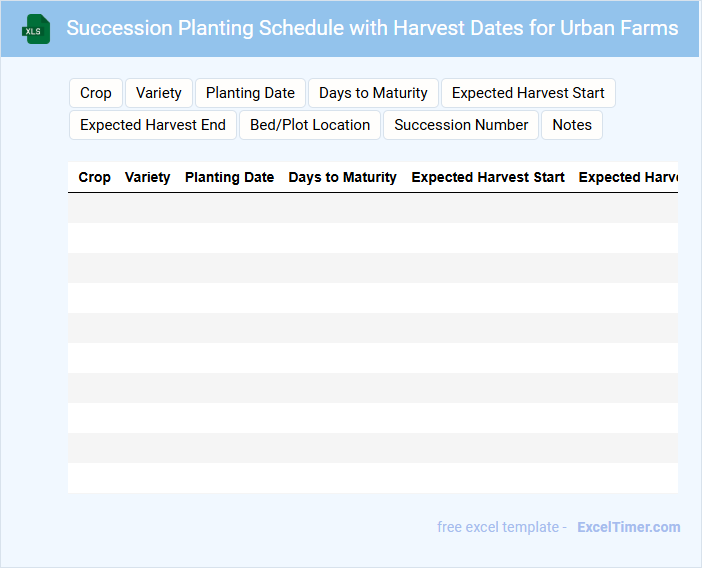This screenshot has width=702, height=568.
Task: Select the Planting Date column header
Action: [x=229, y=177]
